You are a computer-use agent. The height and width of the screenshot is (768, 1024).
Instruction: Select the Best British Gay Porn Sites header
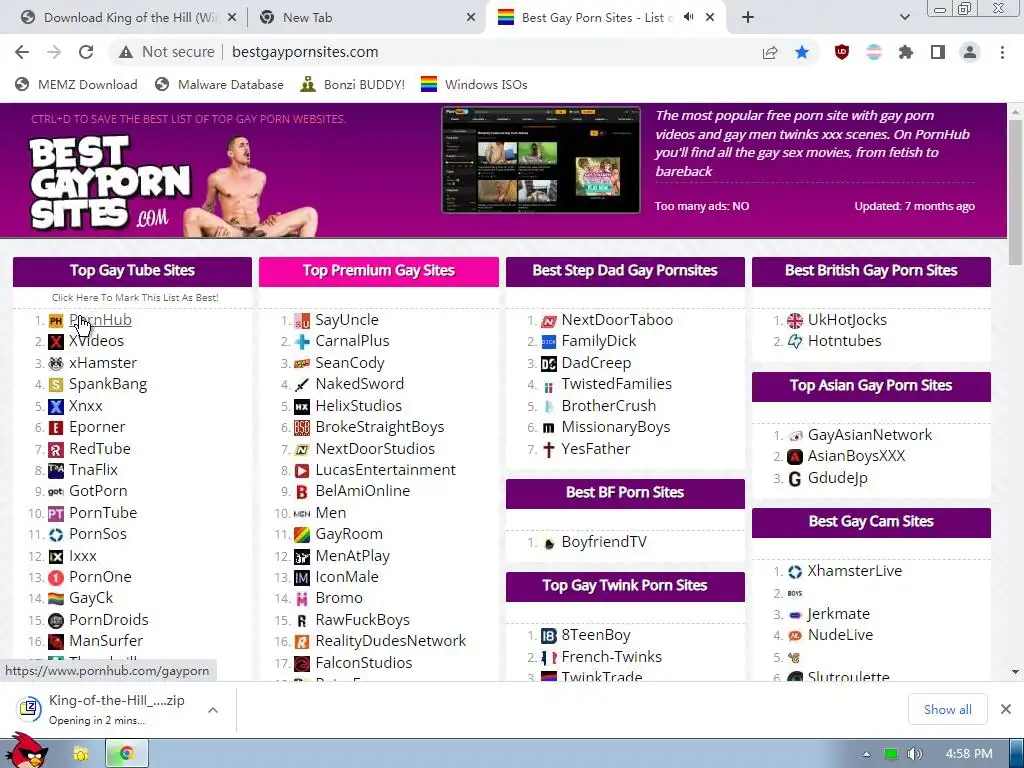(x=871, y=271)
